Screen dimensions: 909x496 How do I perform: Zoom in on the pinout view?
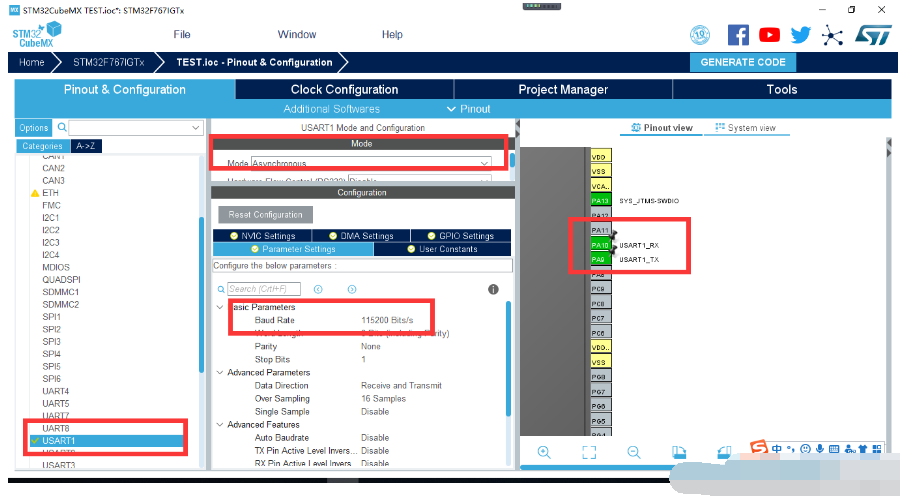click(x=544, y=452)
